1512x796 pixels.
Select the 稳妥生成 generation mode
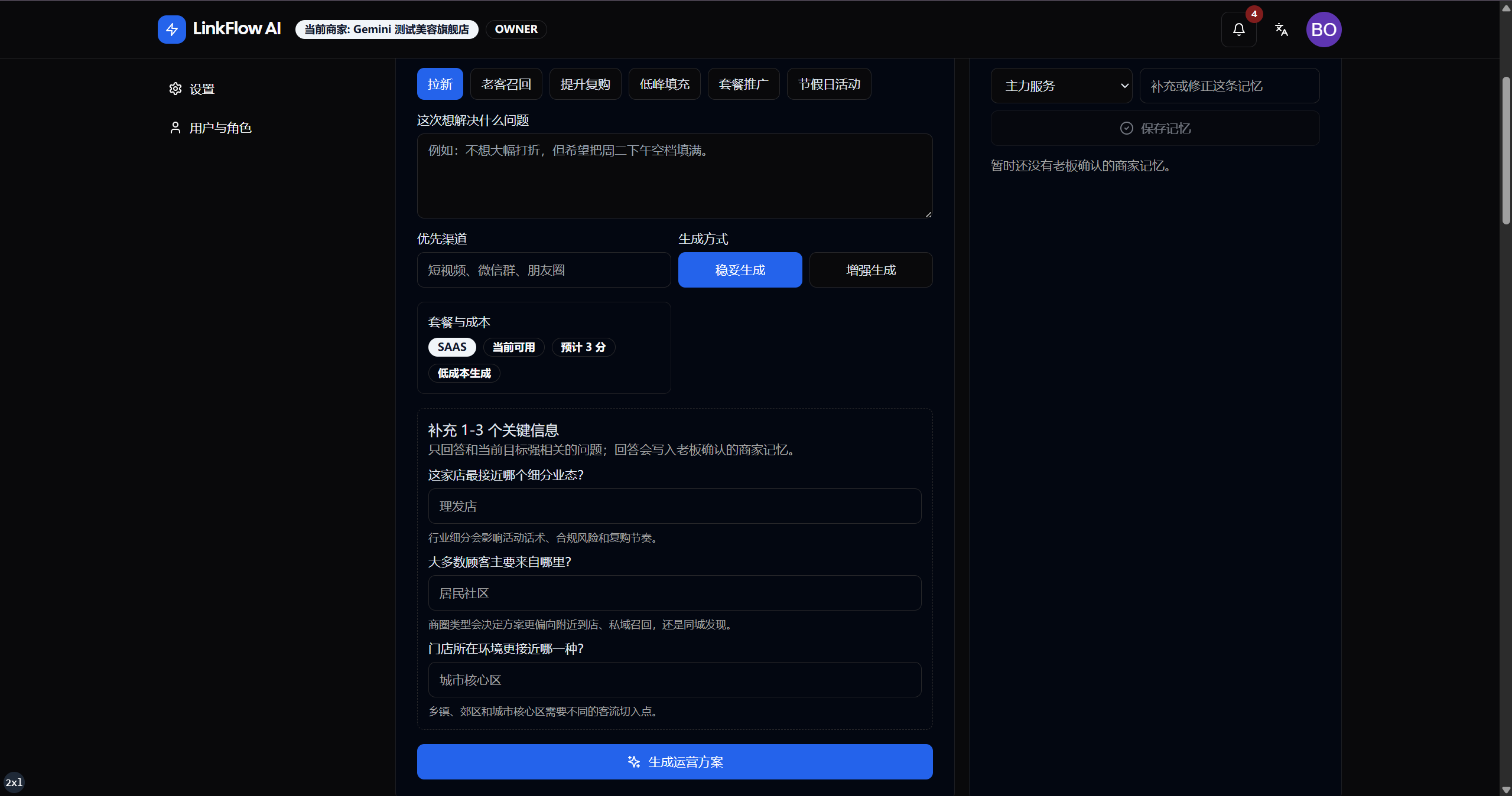pos(740,270)
